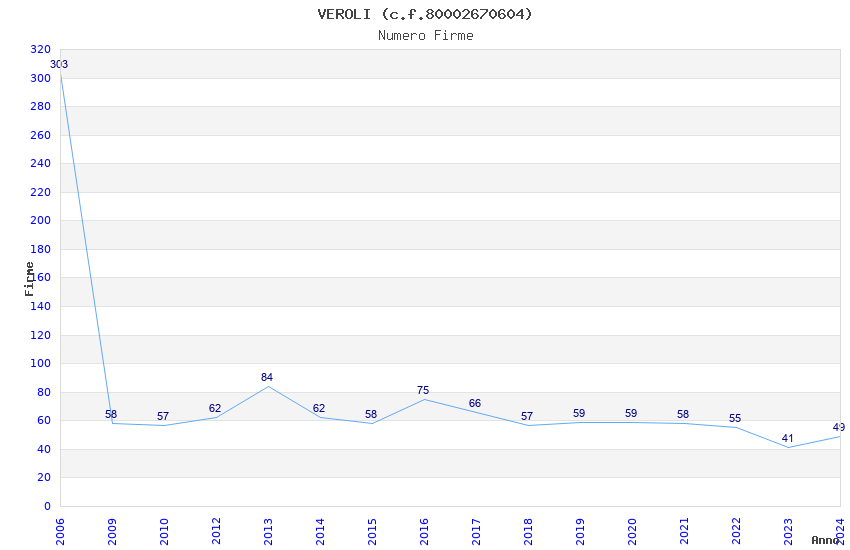Select the 62 data label above 2014
Image resolution: width=850 pixels, height=550 pixels.
319,408
